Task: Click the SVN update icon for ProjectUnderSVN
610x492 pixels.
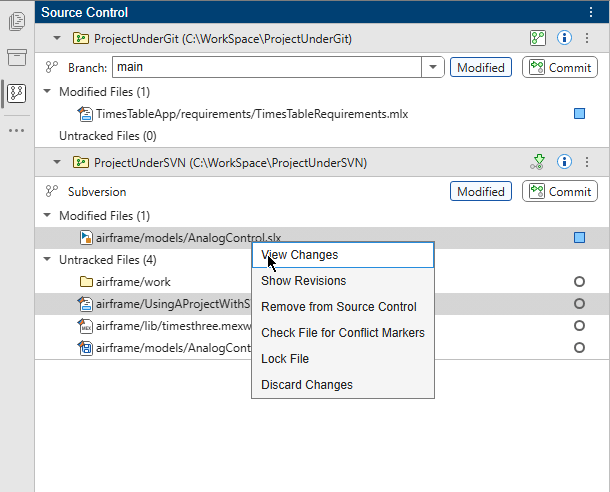Action: (538, 162)
